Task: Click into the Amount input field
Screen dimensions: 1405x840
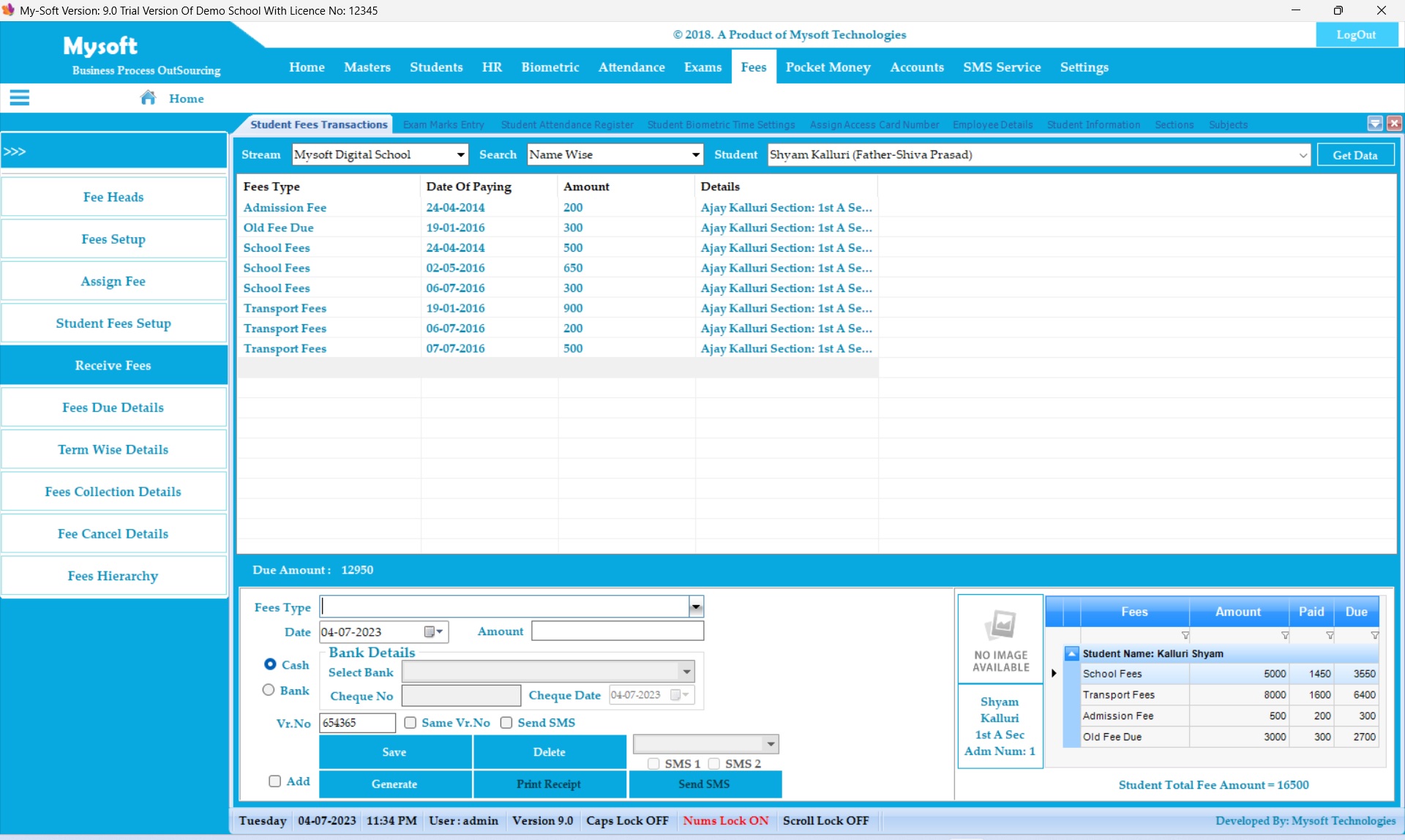Action: point(618,631)
